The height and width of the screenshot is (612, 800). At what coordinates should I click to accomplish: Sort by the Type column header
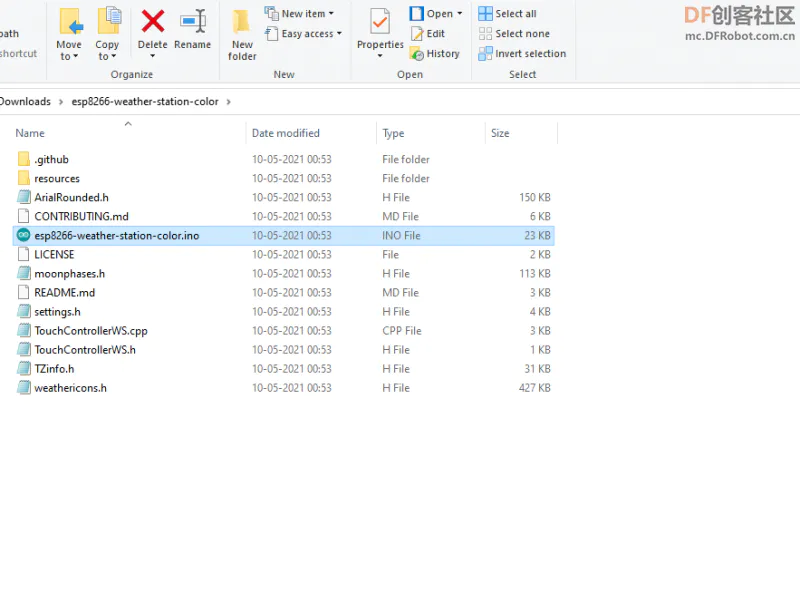tap(393, 133)
